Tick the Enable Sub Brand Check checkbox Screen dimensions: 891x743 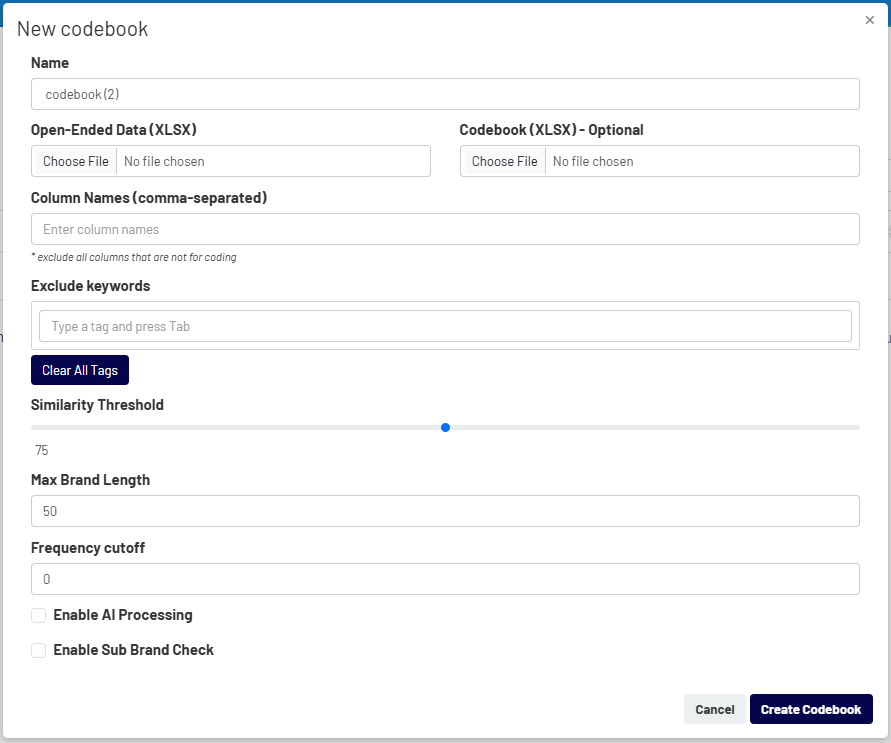(39, 650)
